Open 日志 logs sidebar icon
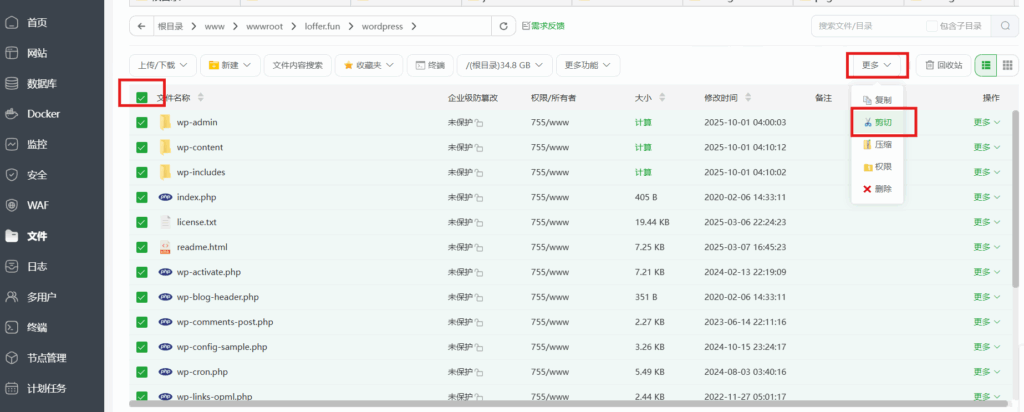1024x412 pixels. [12, 266]
